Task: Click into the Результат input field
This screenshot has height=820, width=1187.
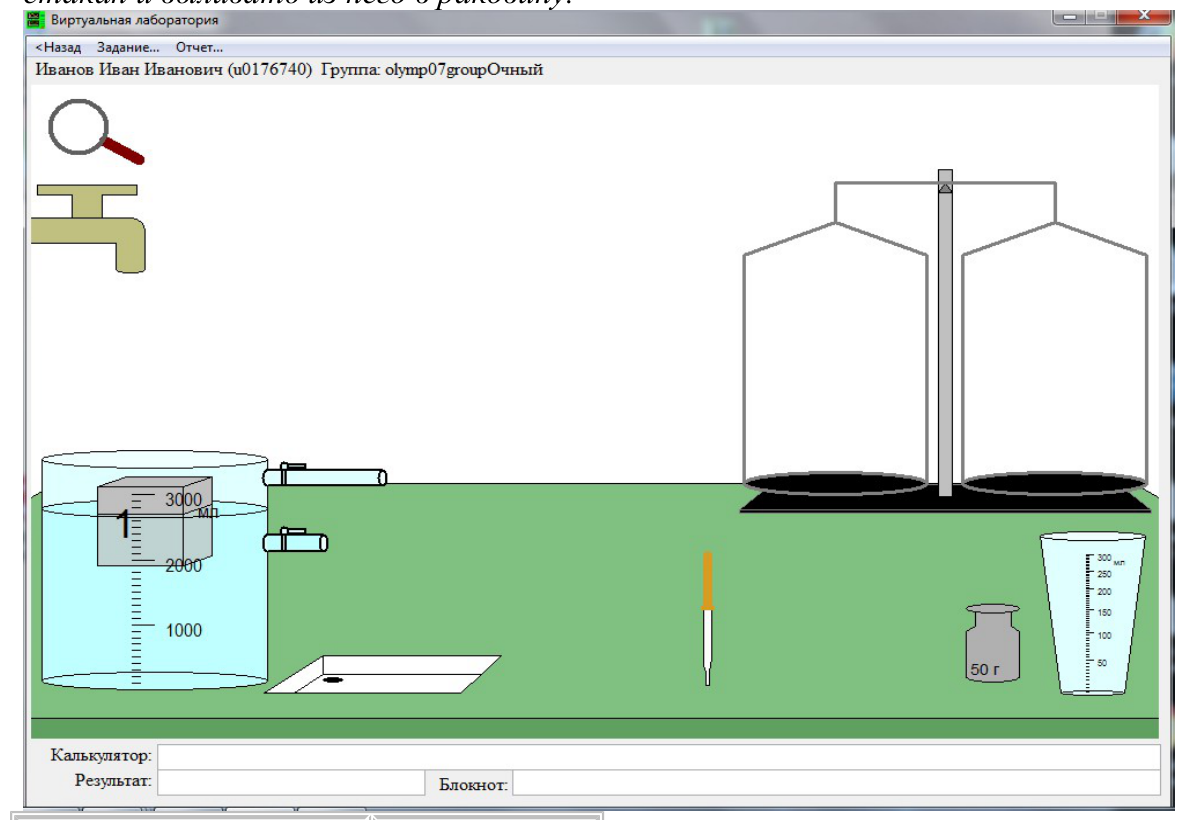Action: (x=291, y=782)
